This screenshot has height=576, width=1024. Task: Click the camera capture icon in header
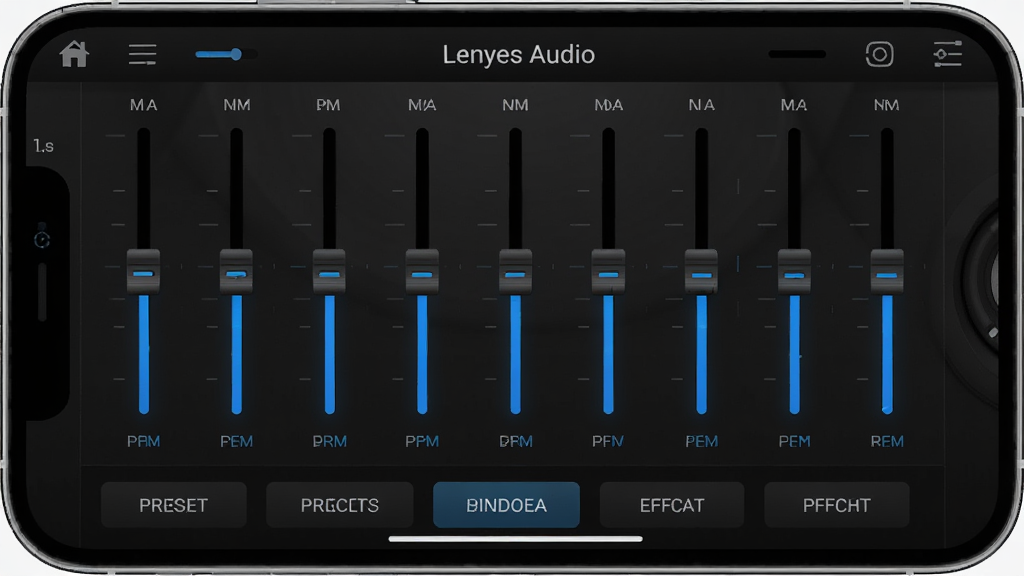(879, 54)
